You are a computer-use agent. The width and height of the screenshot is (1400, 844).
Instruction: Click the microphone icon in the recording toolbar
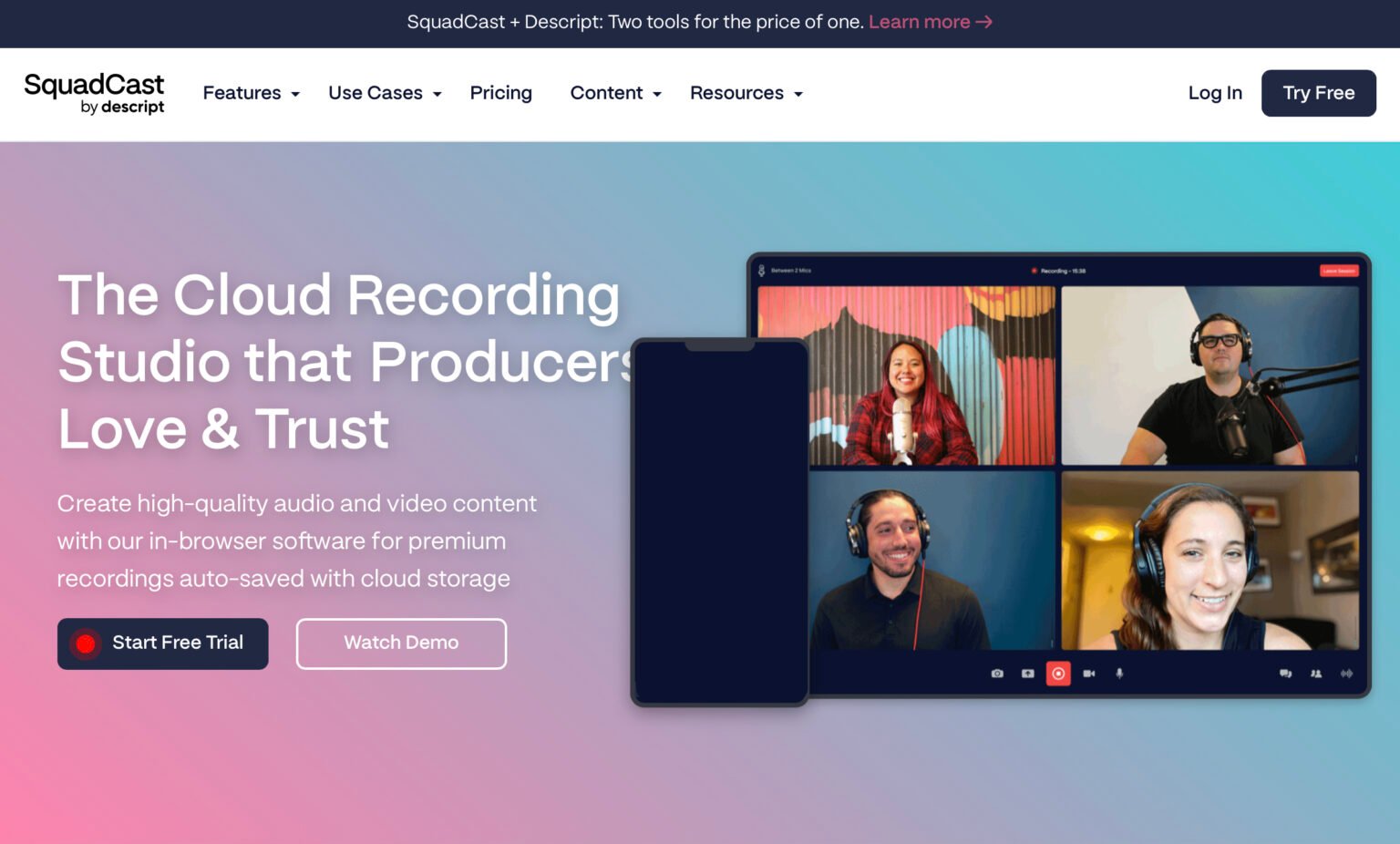[x=1119, y=674]
